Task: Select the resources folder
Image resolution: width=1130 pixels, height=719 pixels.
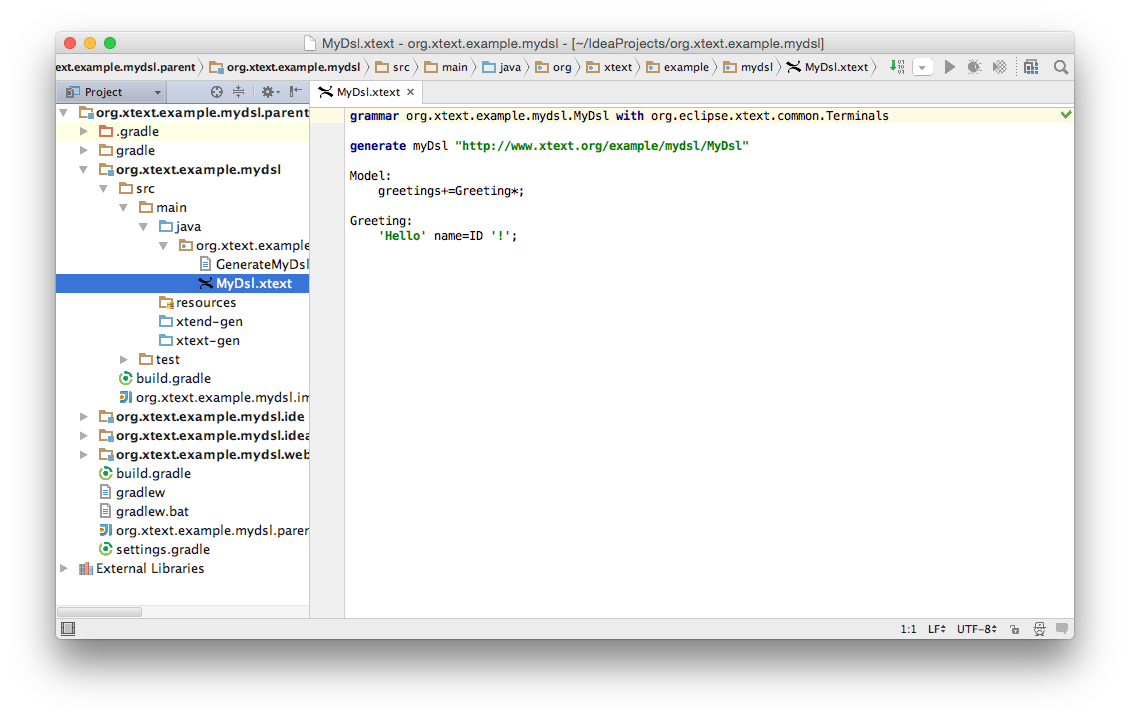Action: pyautogui.click(x=197, y=303)
